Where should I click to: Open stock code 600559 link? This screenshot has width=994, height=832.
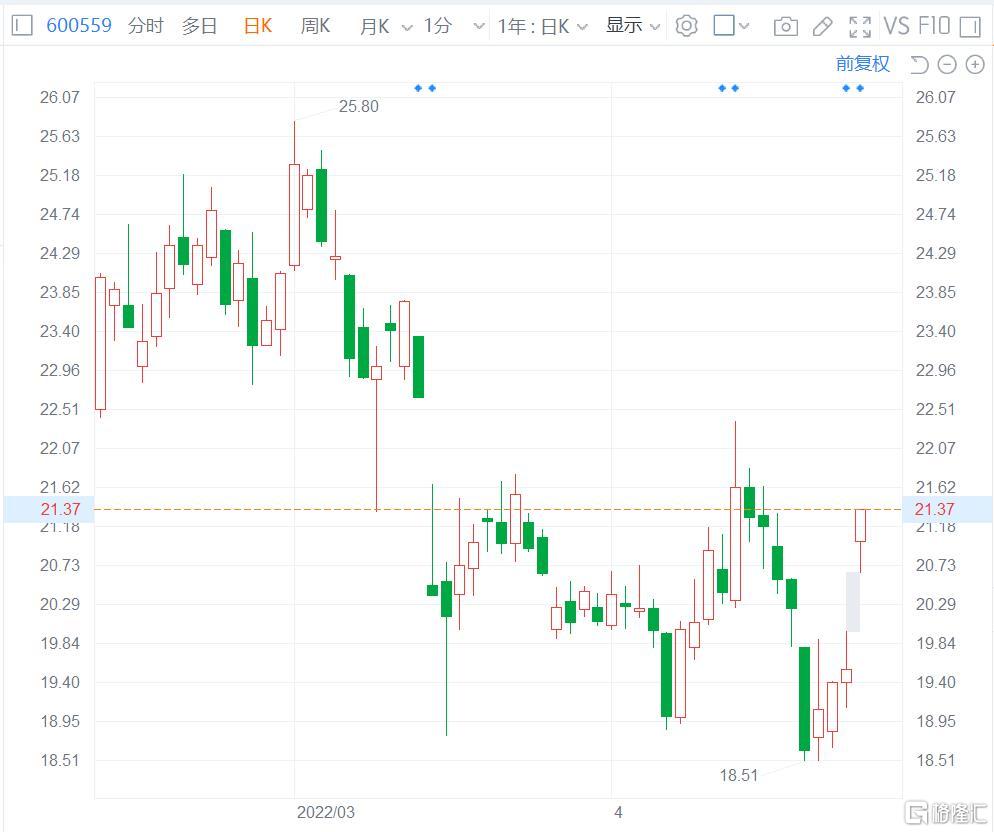79,26
